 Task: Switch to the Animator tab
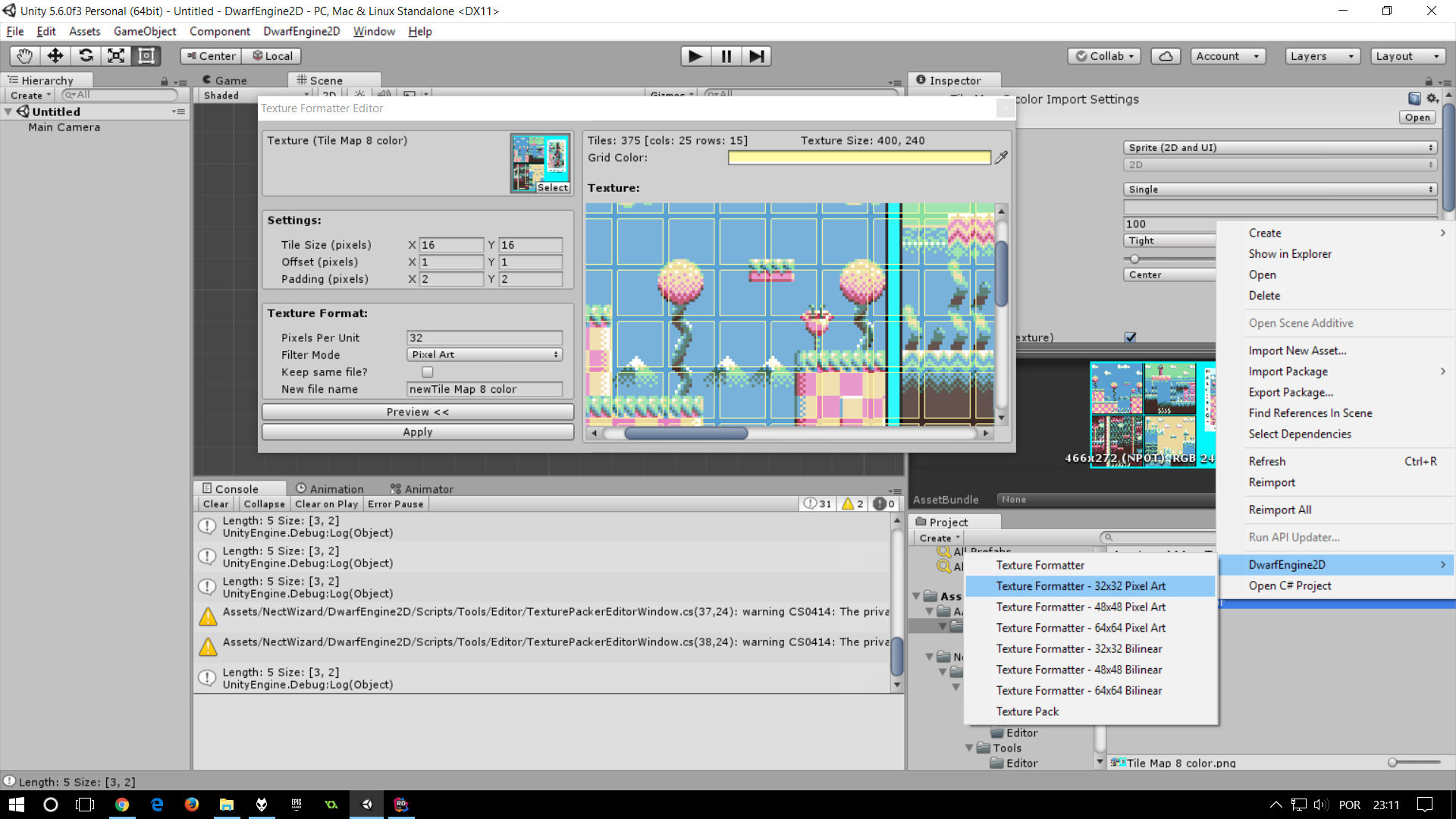(x=422, y=489)
